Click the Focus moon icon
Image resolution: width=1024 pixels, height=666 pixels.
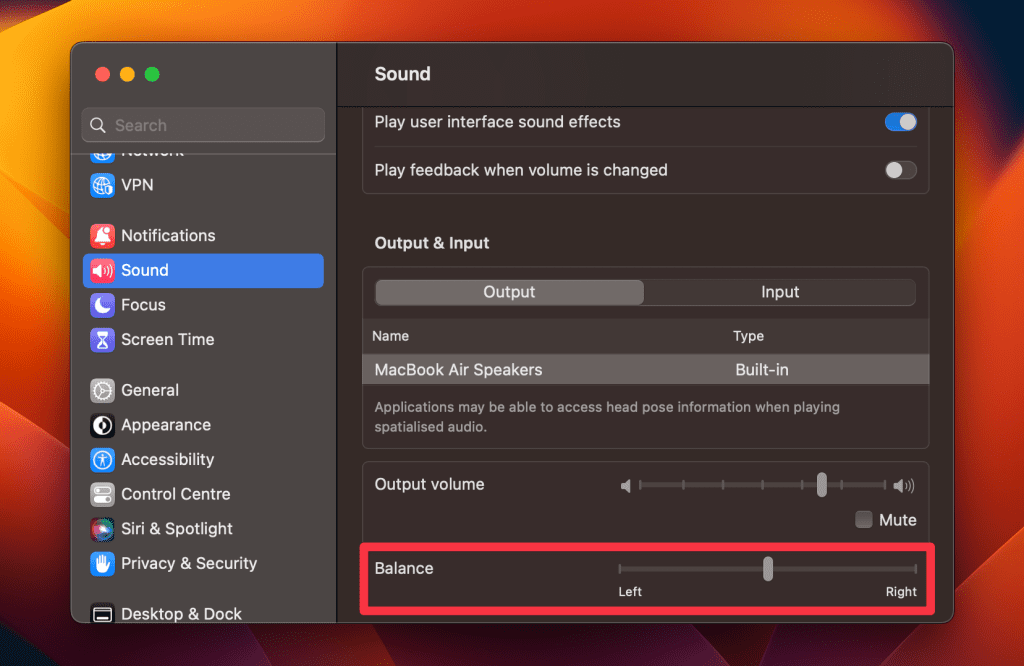pyautogui.click(x=102, y=305)
